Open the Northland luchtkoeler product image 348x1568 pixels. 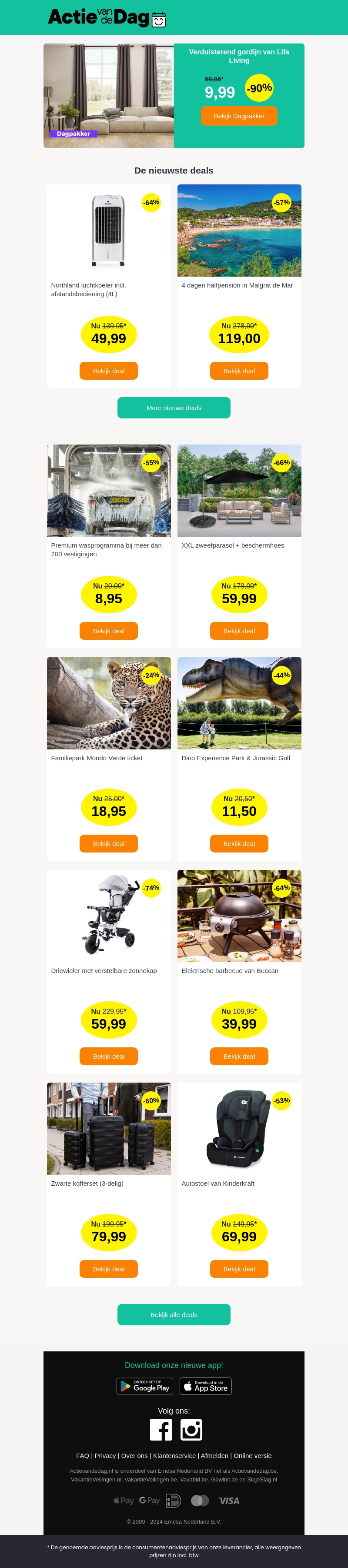[x=109, y=231]
